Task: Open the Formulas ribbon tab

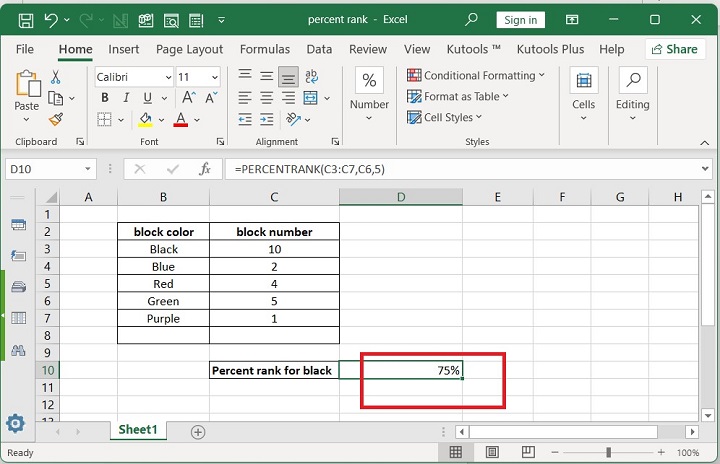Action: tap(264, 49)
